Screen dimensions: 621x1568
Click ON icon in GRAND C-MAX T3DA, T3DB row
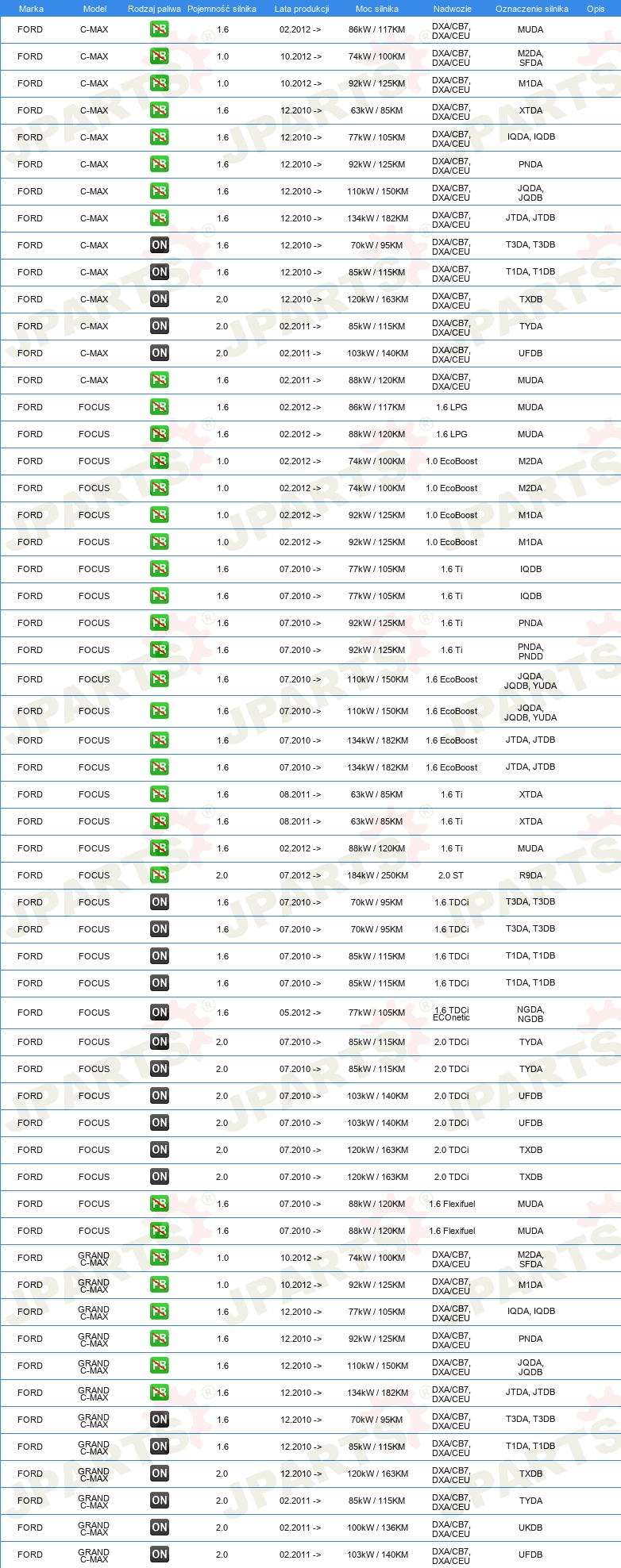click(x=160, y=1420)
